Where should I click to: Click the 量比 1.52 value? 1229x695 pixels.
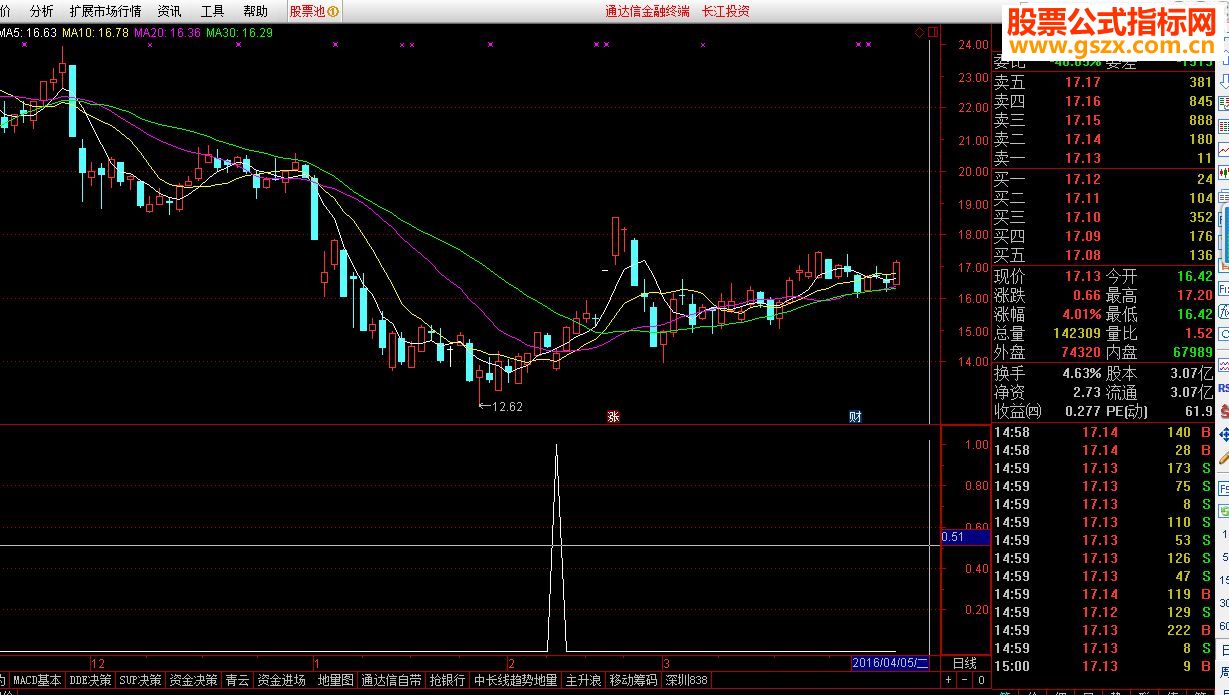coord(1198,333)
